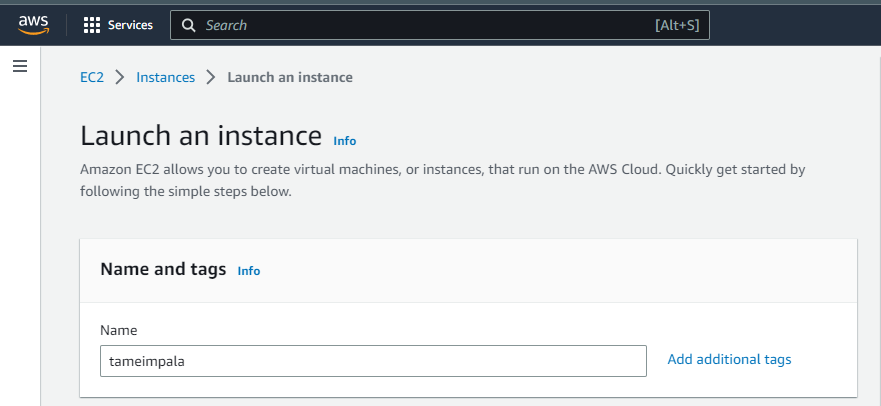The height and width of the screenshot is (406, 881).
Task: Click chevron after Instances breadcrumb
Action: pyautogui.click(x=211, y=77)
